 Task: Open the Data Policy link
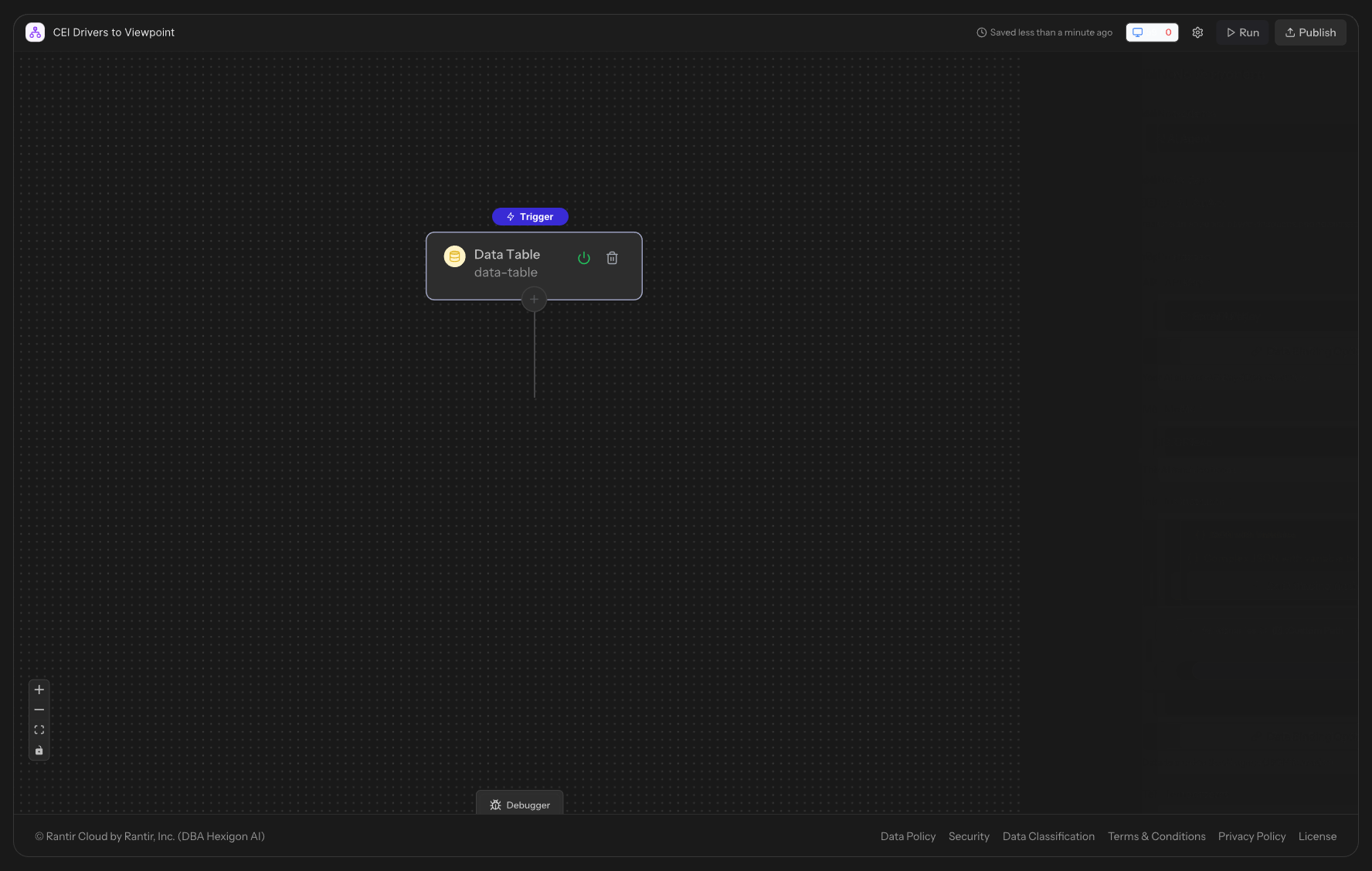pyautogui.click(x=908, y=836)
